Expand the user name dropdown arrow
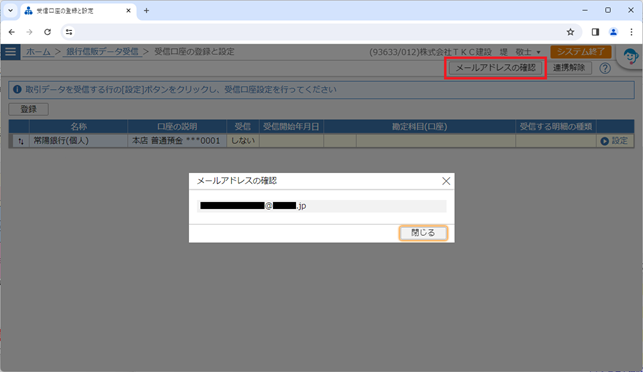643x372 pixels. [x=538, y=52]
